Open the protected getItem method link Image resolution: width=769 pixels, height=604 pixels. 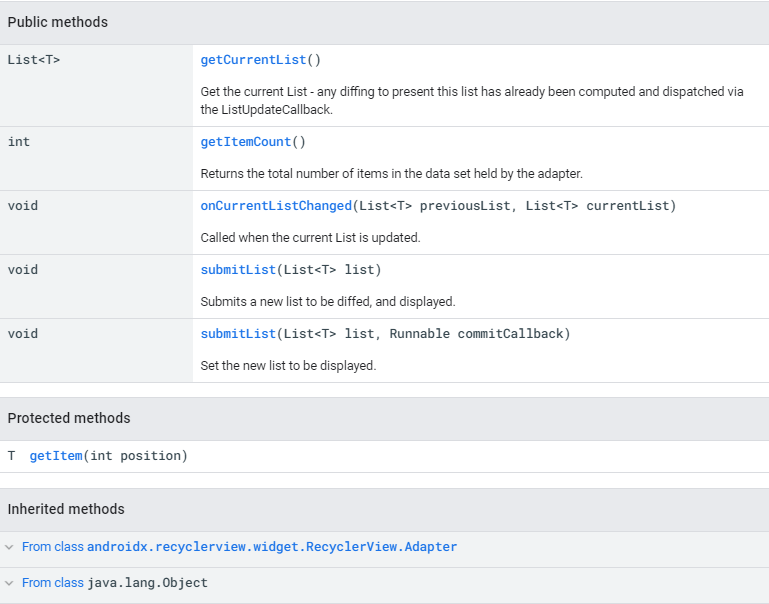(55, 456)
